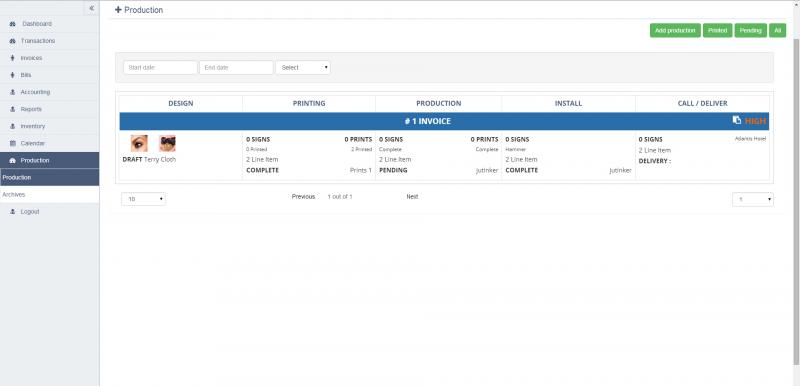Screen dimensions: 800x386
Task: Go to the Next page
Action: coord(412,197)
